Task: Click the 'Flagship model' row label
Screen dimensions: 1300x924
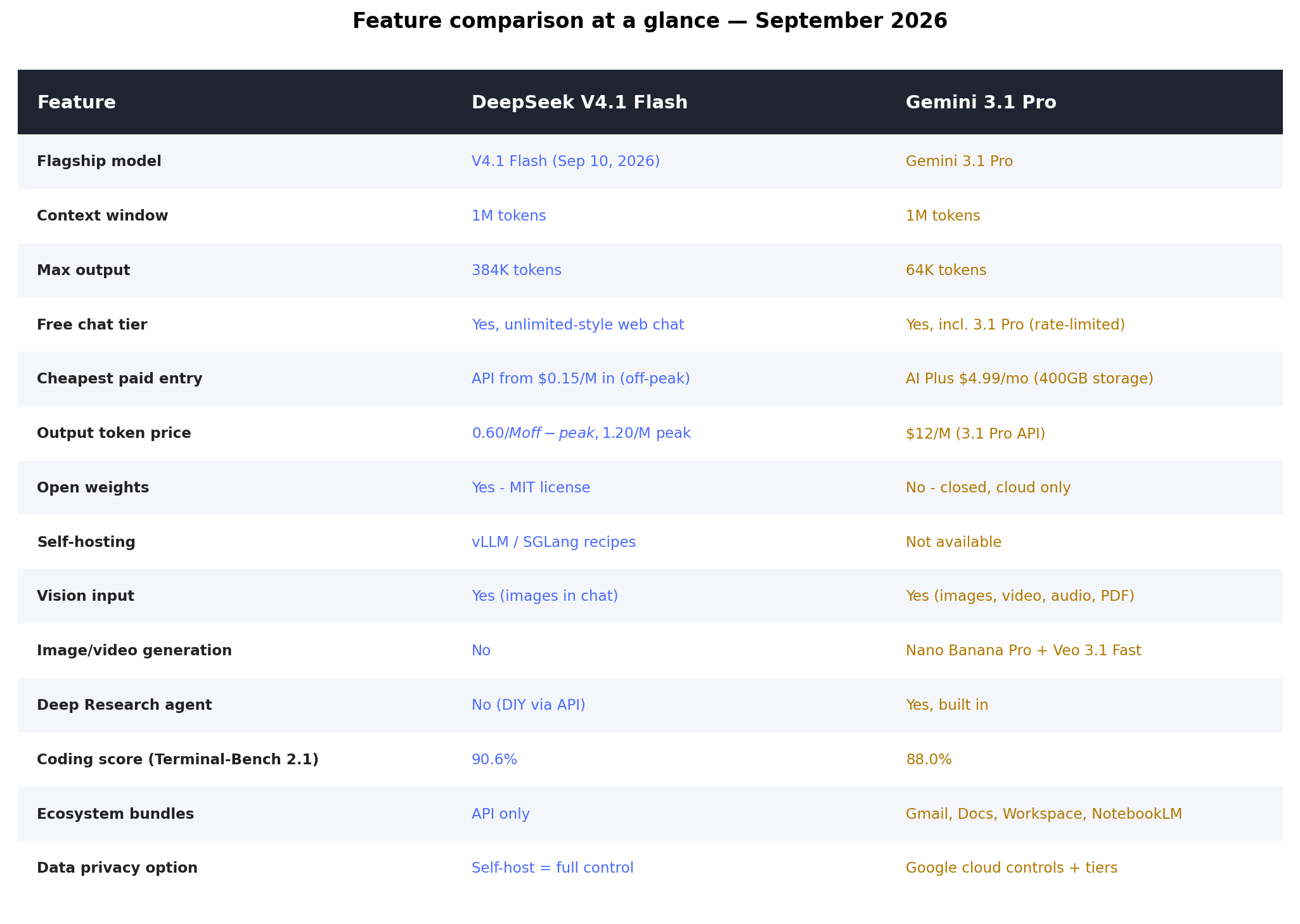Action: point(99,162)
